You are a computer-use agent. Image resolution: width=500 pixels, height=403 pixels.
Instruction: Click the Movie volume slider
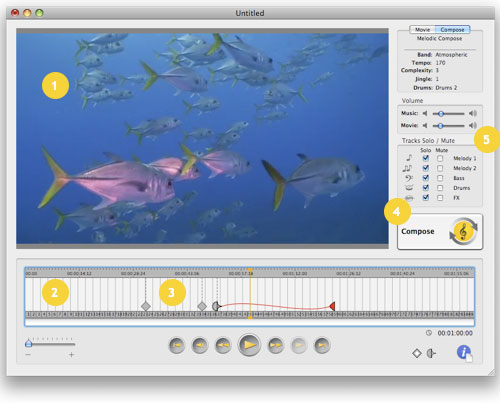448,126
